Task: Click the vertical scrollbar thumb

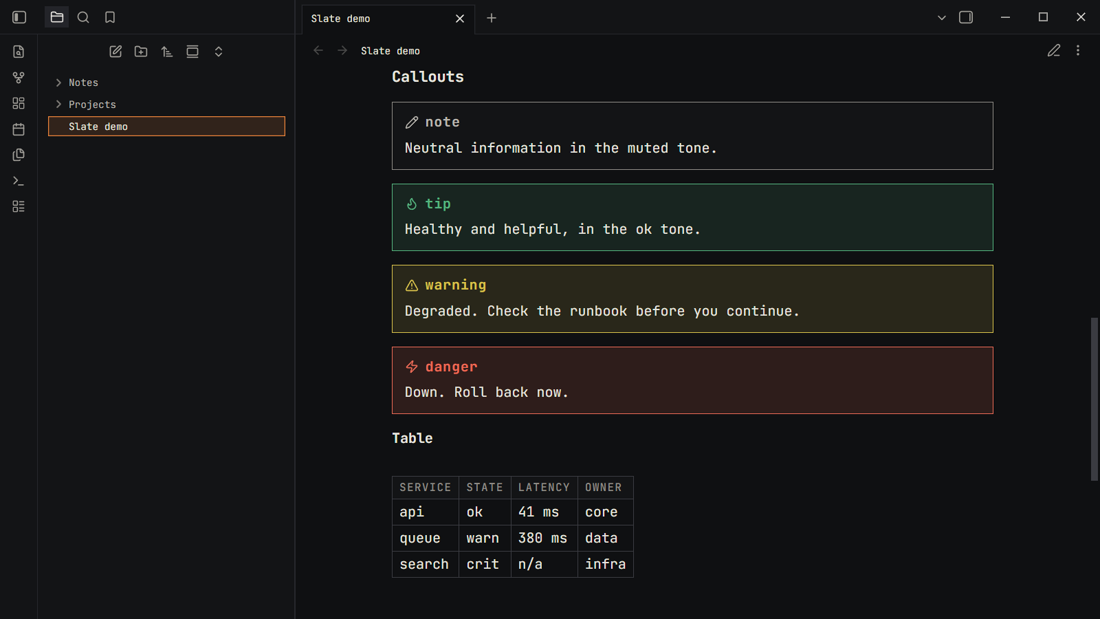Action: click(1094, 399)
